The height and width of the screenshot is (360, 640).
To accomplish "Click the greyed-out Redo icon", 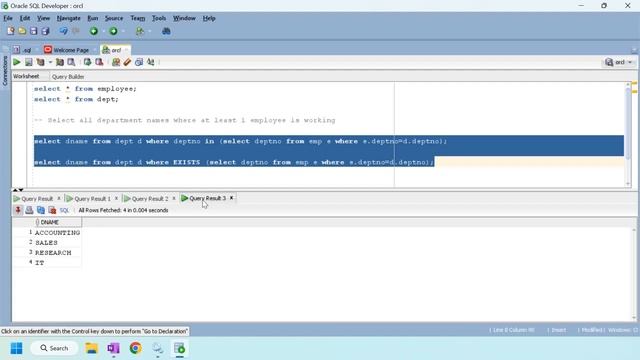I will pos(76,31).
